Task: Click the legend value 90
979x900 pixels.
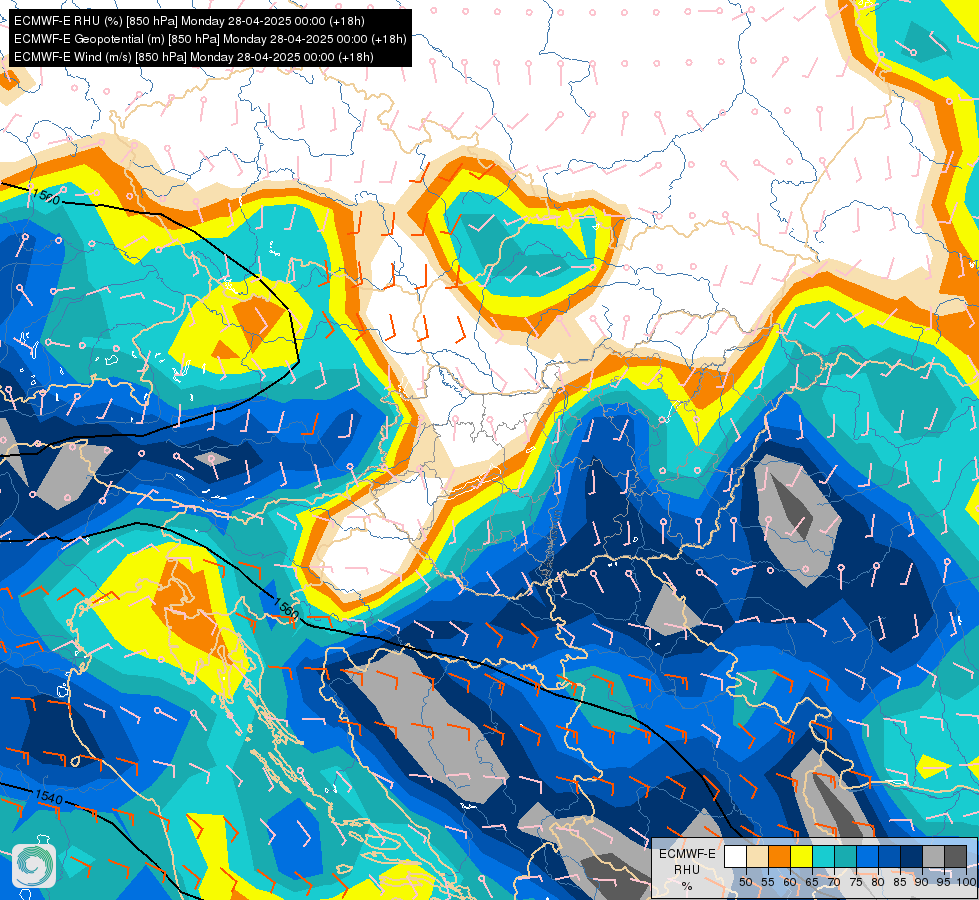Action: click(x=922, y=882)
